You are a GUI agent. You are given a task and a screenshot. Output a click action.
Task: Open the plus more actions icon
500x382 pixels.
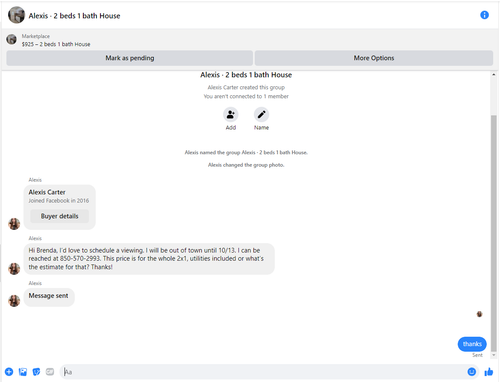[9, 372]
